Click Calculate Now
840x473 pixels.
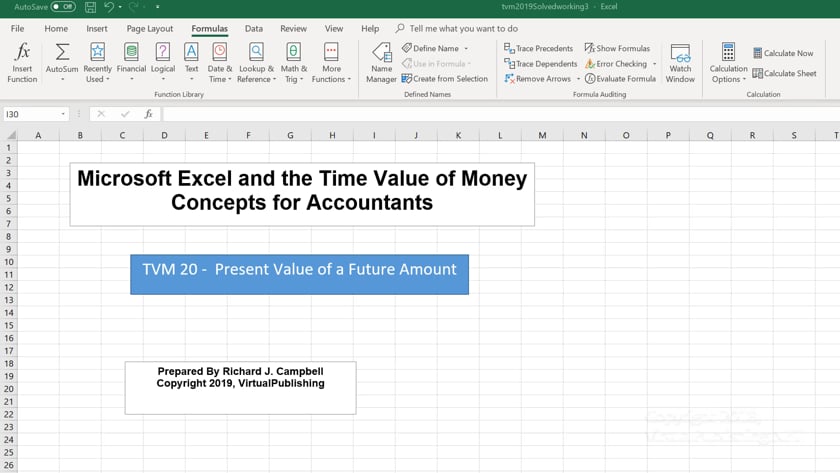(783, 53)
